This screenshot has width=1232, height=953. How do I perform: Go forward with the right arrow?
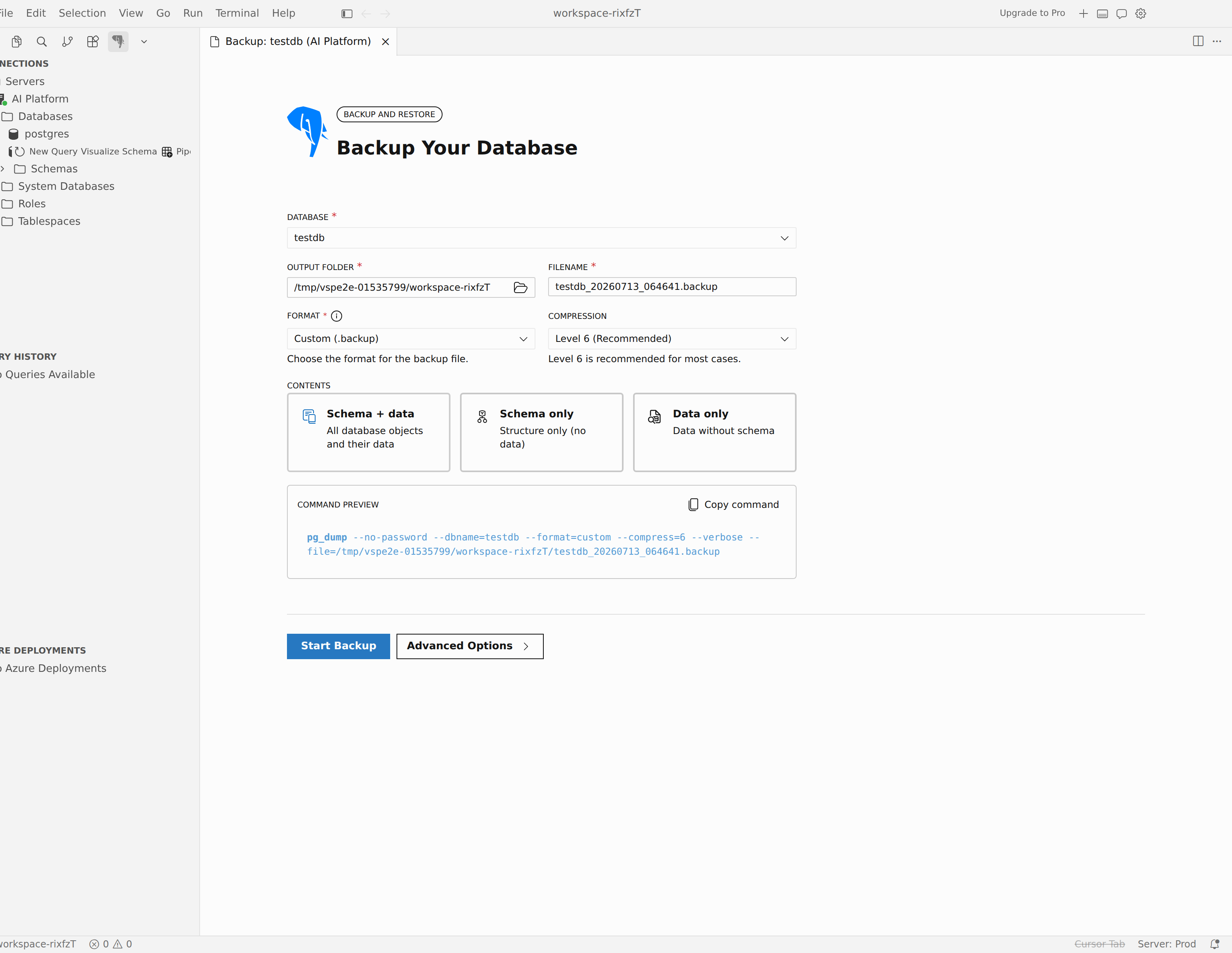coord(385,14)
